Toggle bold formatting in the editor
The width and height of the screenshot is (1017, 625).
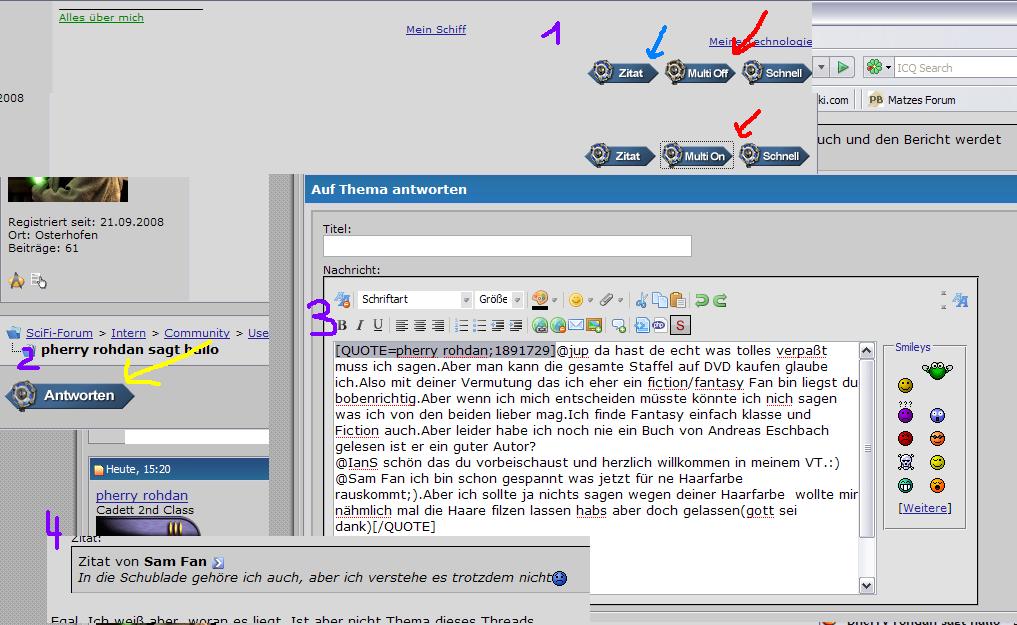click(x=342, y=325)
